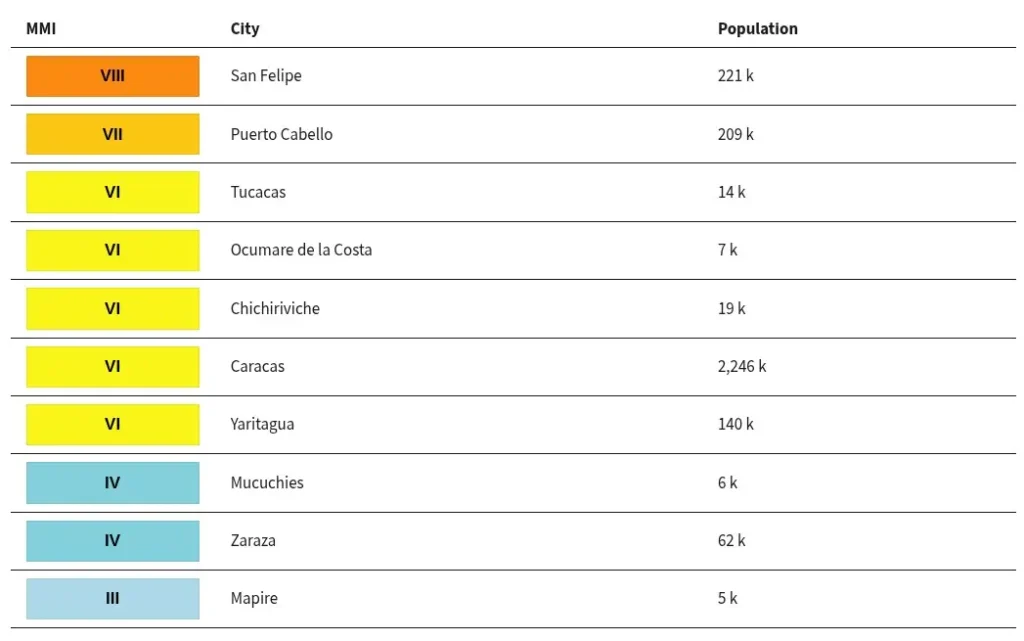Click the Chichiriviche city name
This screenshot has width=1024, height=641.
[x=275, y=308]
